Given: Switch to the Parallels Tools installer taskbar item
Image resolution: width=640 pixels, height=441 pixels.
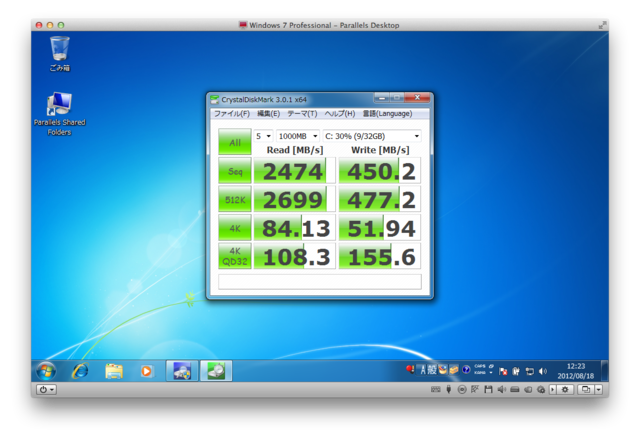Looking at the screenshot, I should pyautogui.click(x=182, y=371).
